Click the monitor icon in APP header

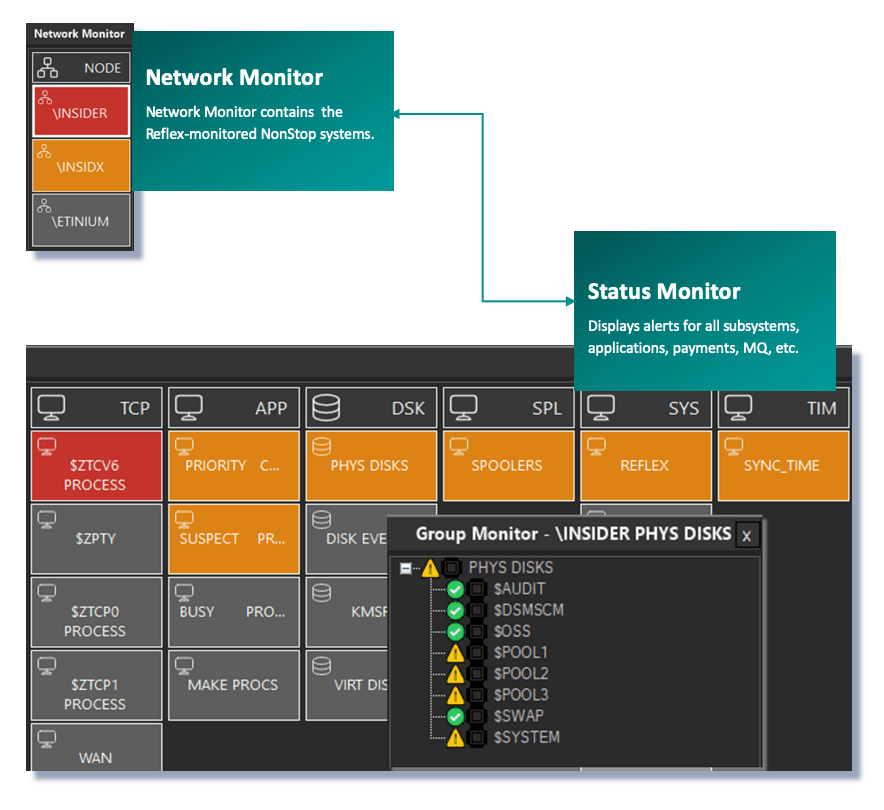tap(189, 408)
